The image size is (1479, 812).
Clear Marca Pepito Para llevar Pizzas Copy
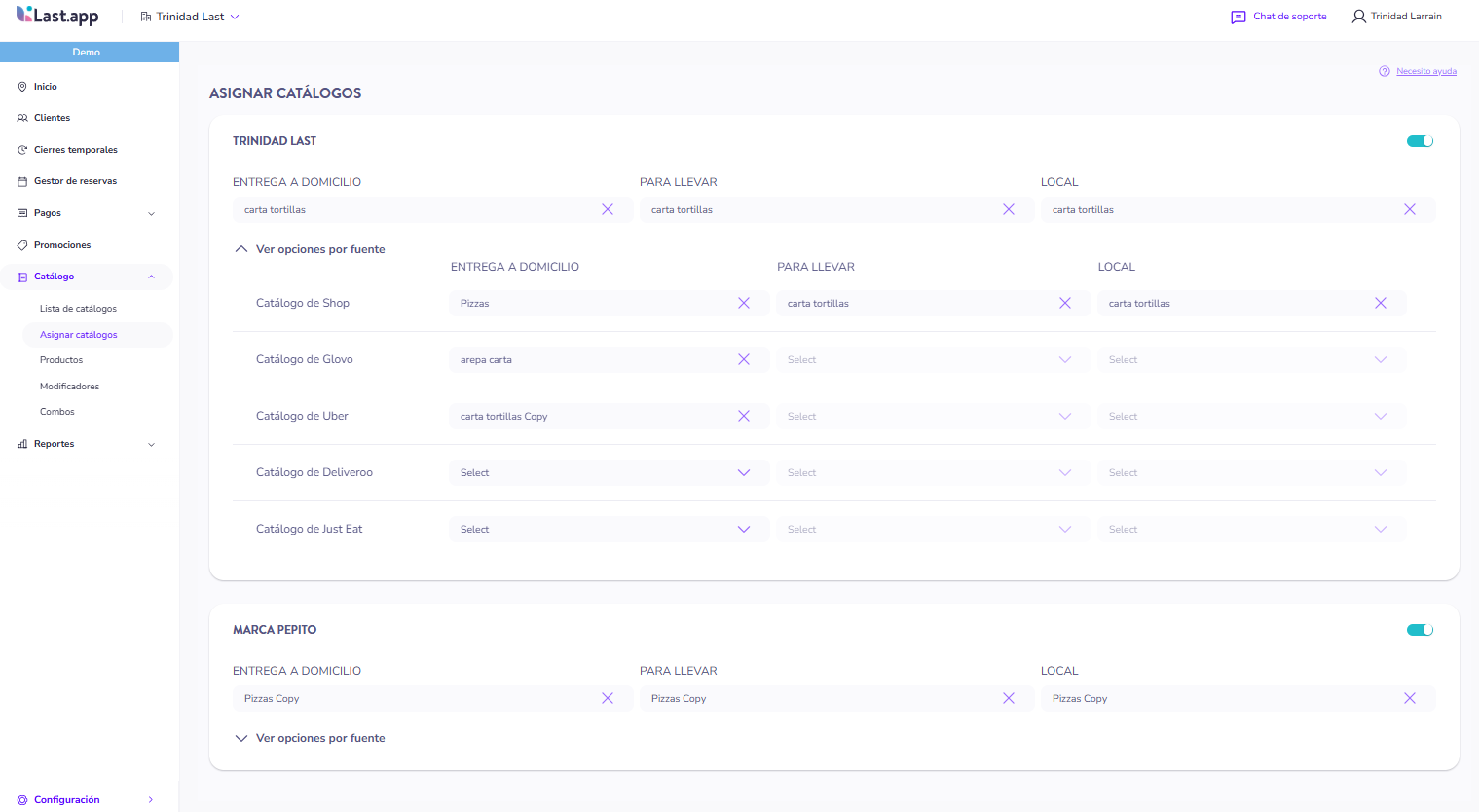(1009, 698)
